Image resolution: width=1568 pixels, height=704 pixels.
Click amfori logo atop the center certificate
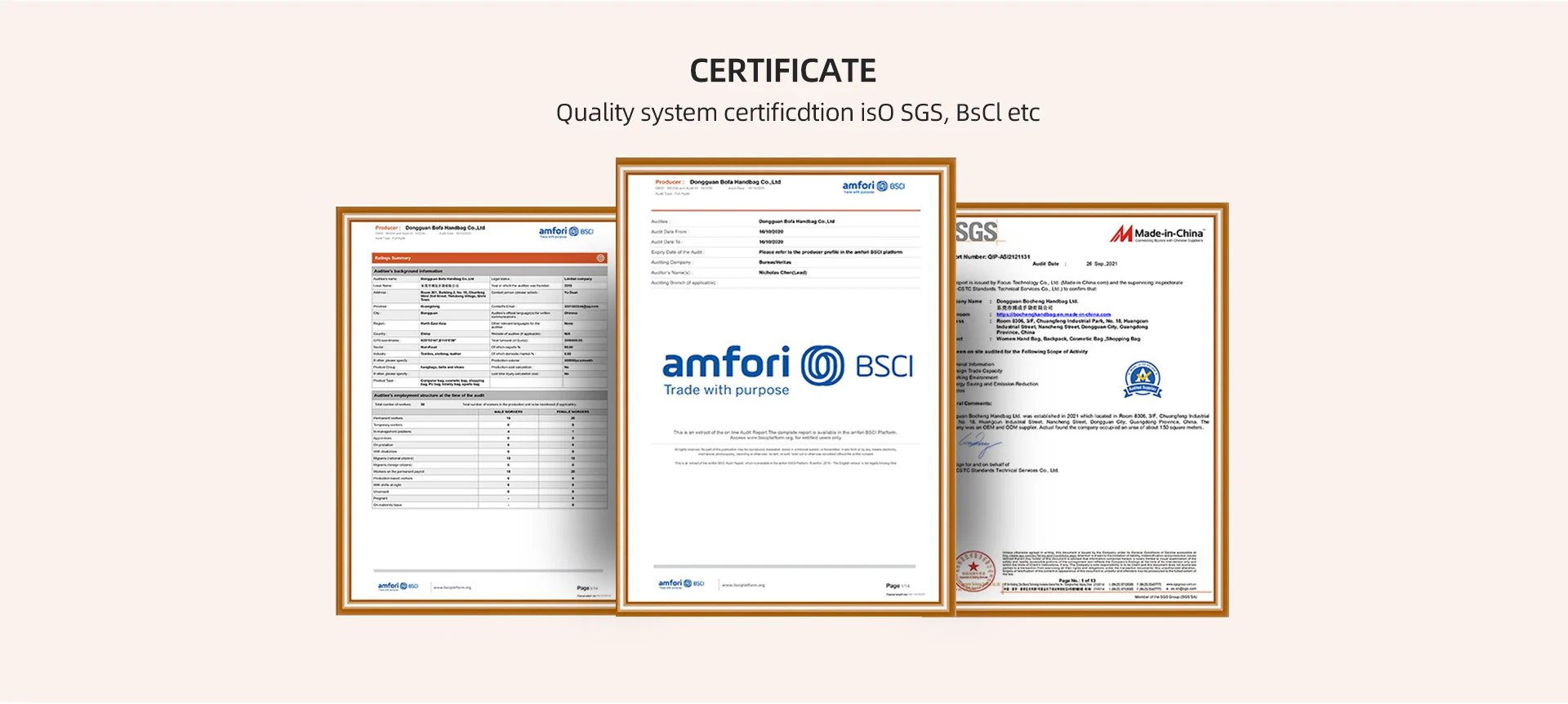pyautogui.click(x=873, y=187)
